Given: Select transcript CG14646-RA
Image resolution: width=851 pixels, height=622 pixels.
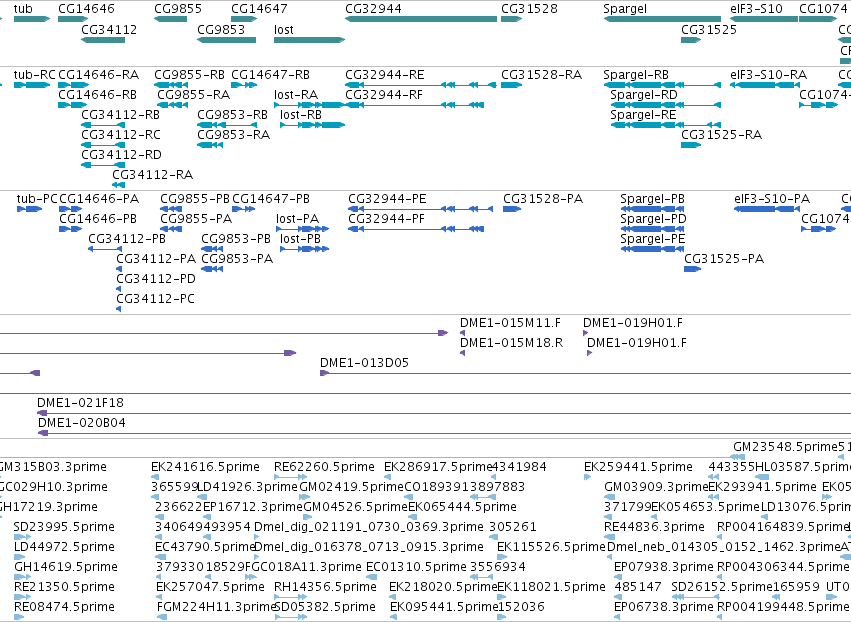Looking at the screenshot, I should [x=99, y=75].
